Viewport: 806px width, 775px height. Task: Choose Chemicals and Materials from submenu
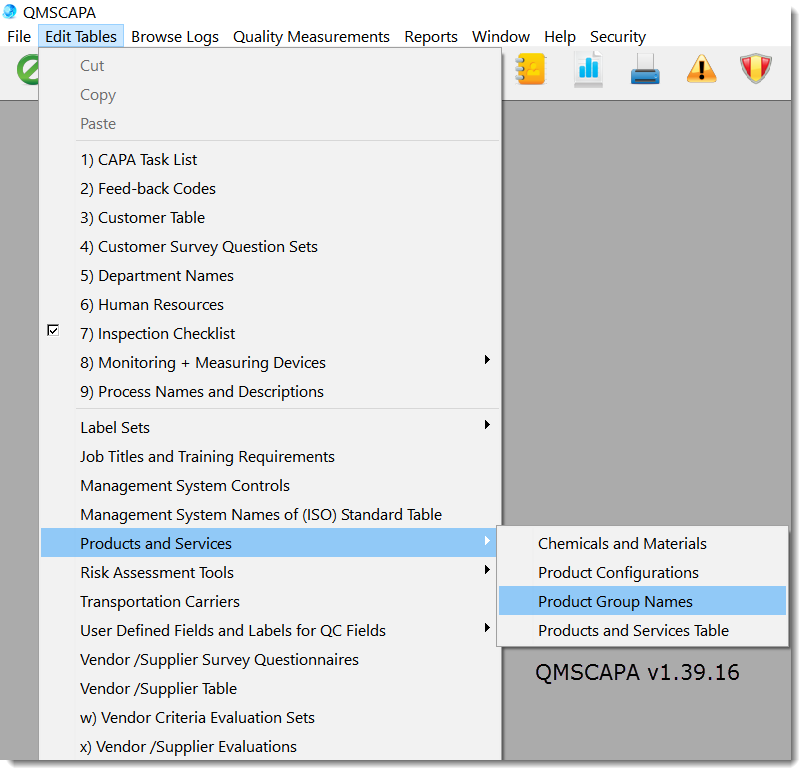[622, 544]
